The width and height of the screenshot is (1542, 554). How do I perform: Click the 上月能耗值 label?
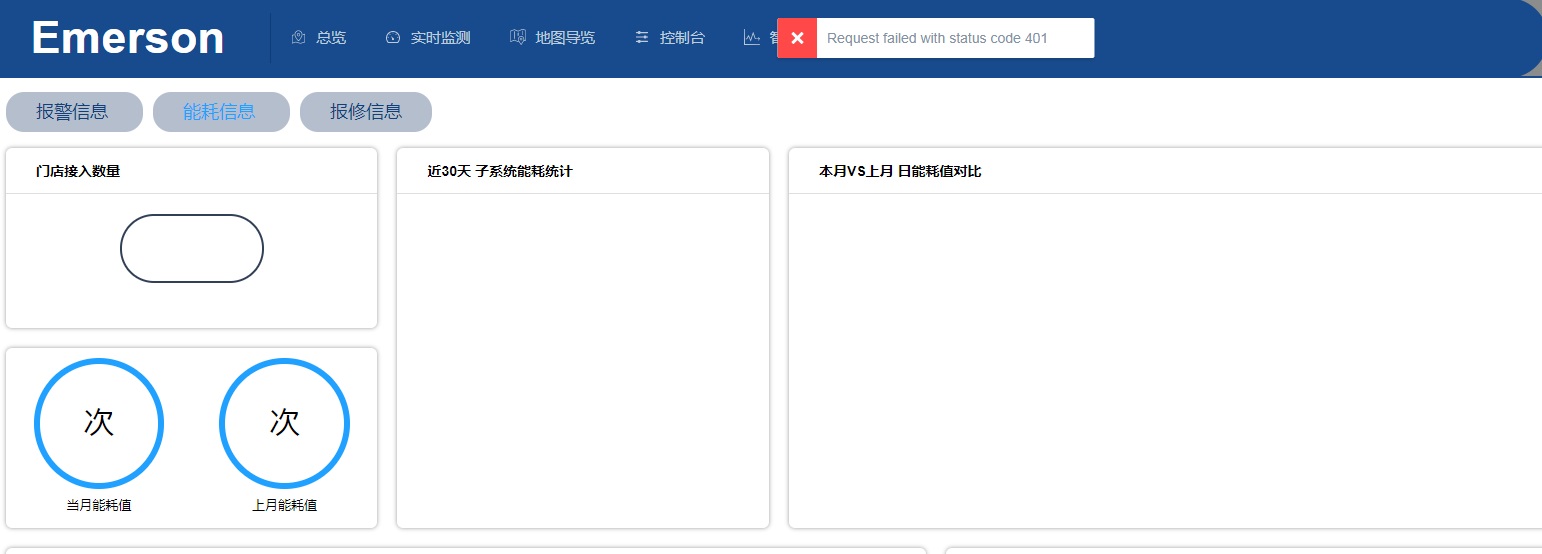[x=284, y=505]
